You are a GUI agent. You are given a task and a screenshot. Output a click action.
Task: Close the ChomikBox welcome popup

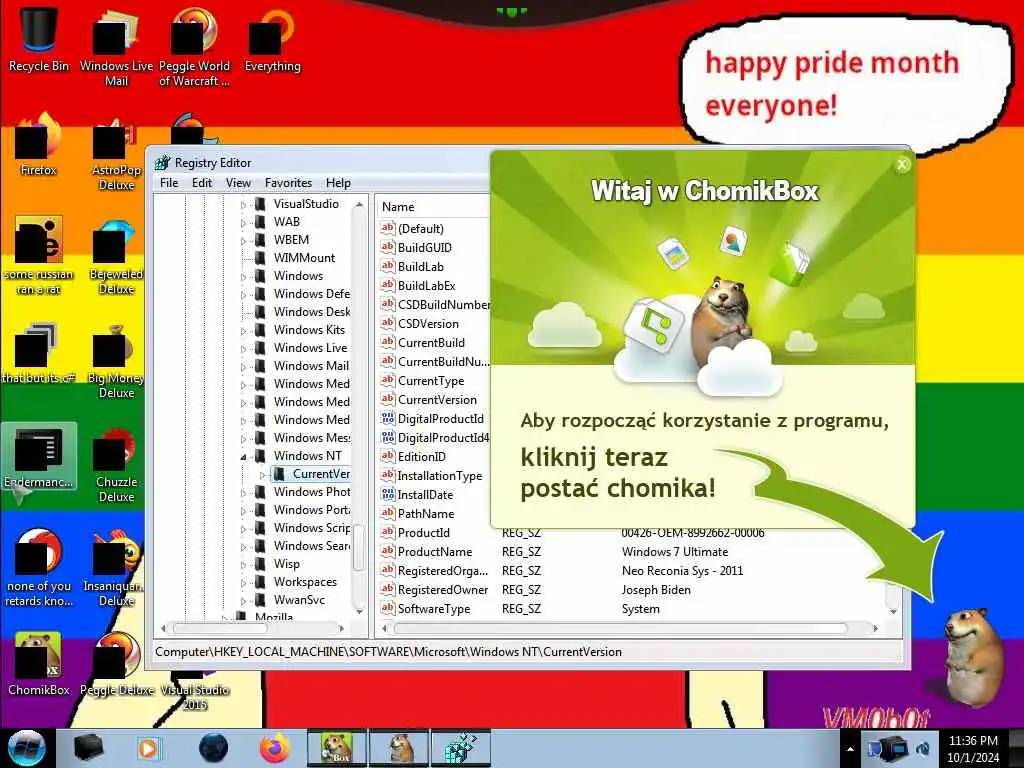coord(902,165)
